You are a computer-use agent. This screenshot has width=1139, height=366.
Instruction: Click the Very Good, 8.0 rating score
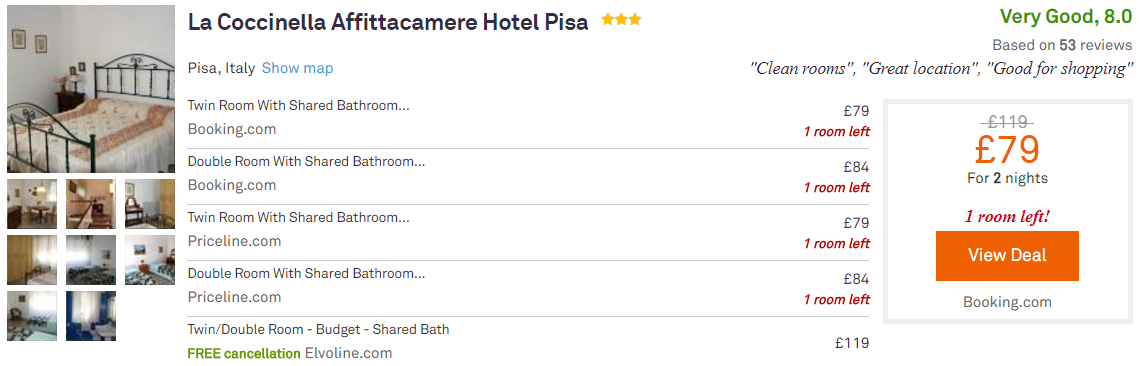coord(1066,17)
